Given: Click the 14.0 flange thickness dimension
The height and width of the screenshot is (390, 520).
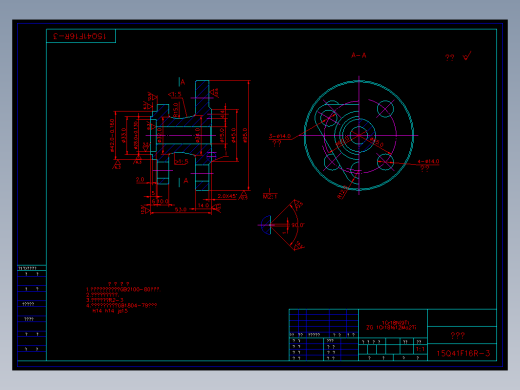Looking at the screenshot, I should tap(203, 205).
